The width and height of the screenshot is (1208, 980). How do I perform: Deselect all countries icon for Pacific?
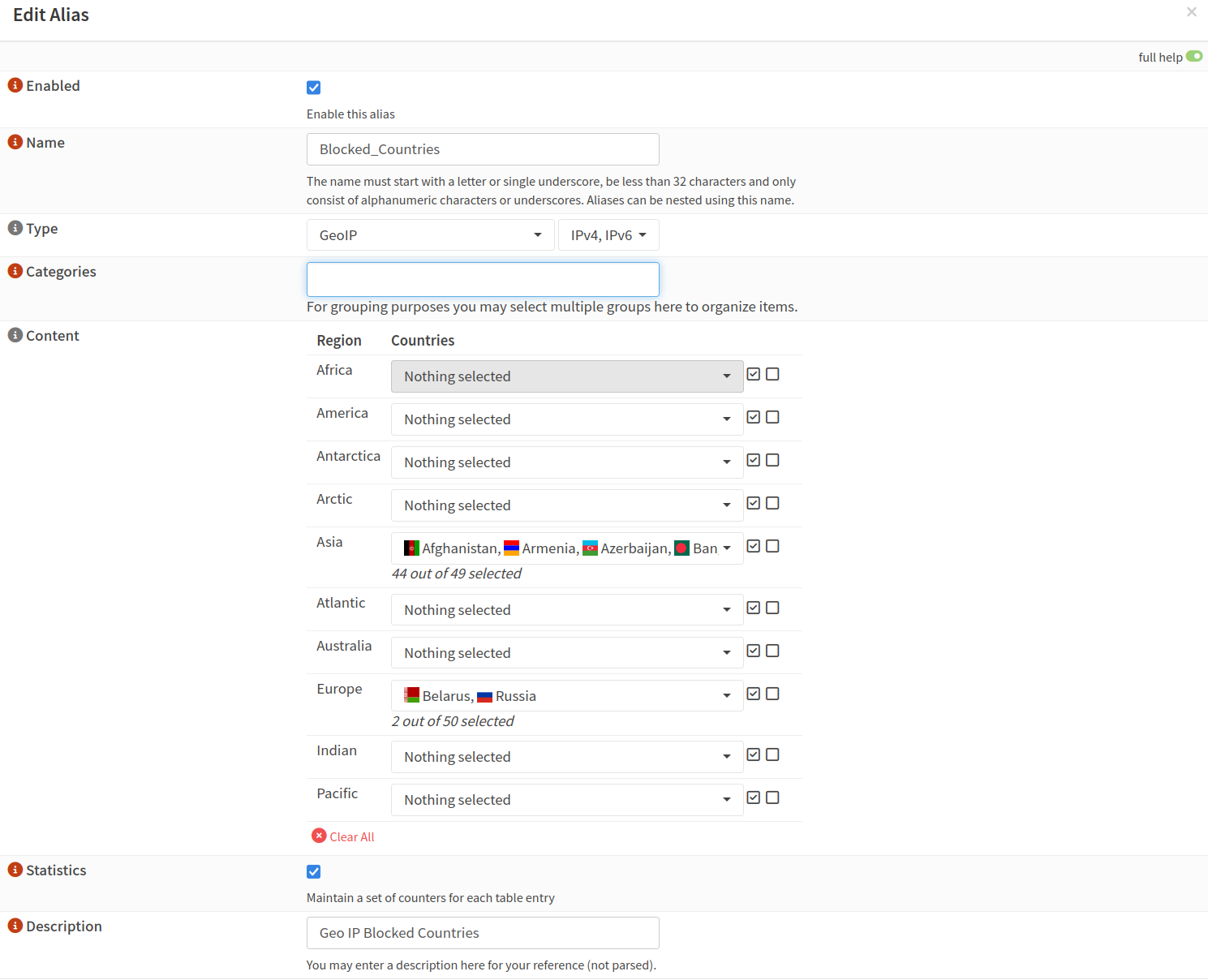click(772, 797)
